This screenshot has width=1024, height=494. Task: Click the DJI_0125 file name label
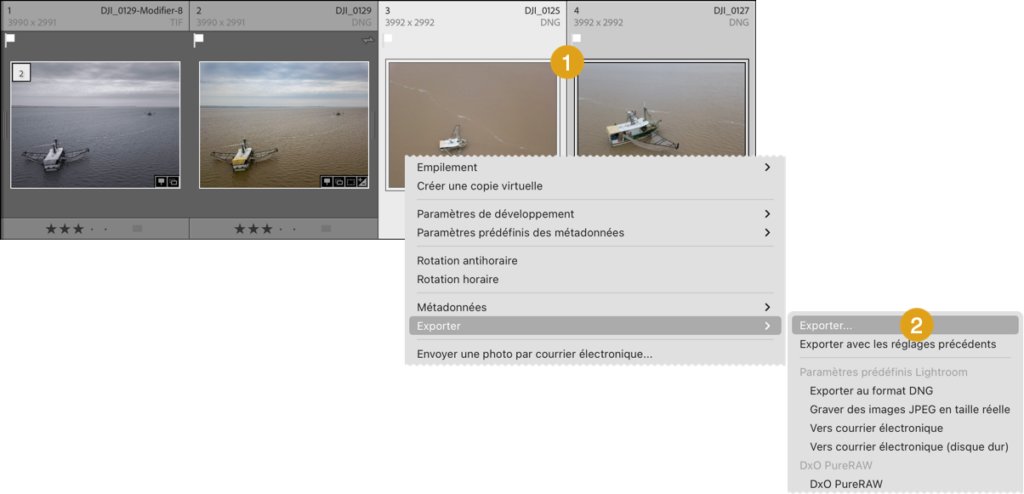pos(542,11)
